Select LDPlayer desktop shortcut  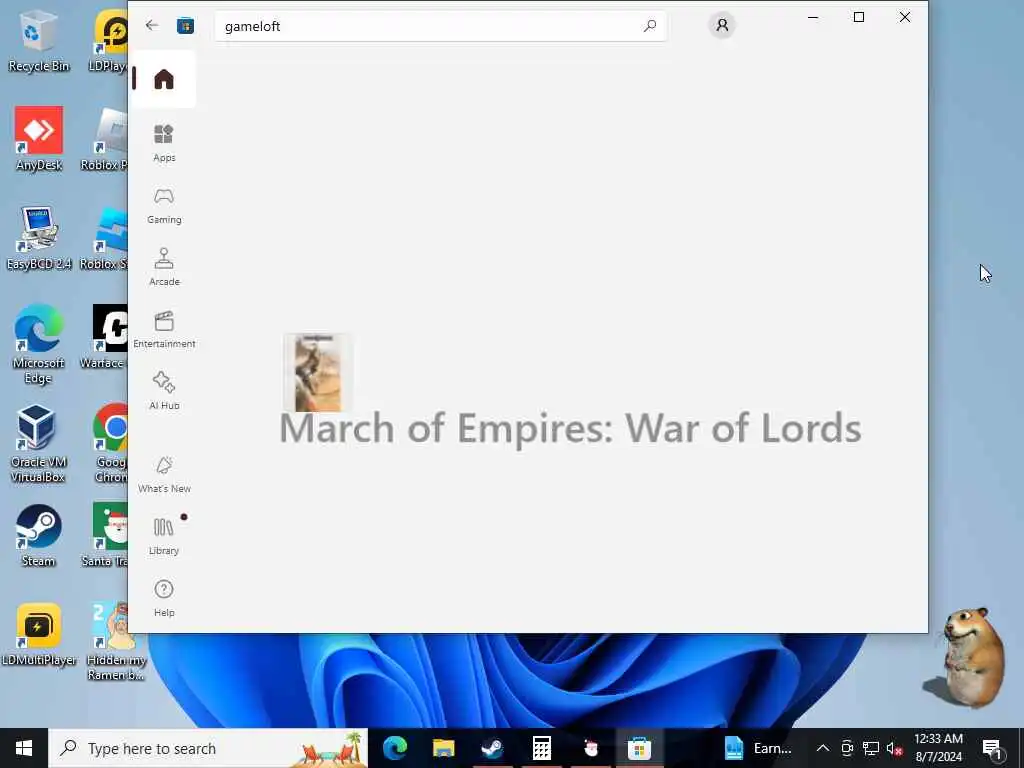click(110, 42)
